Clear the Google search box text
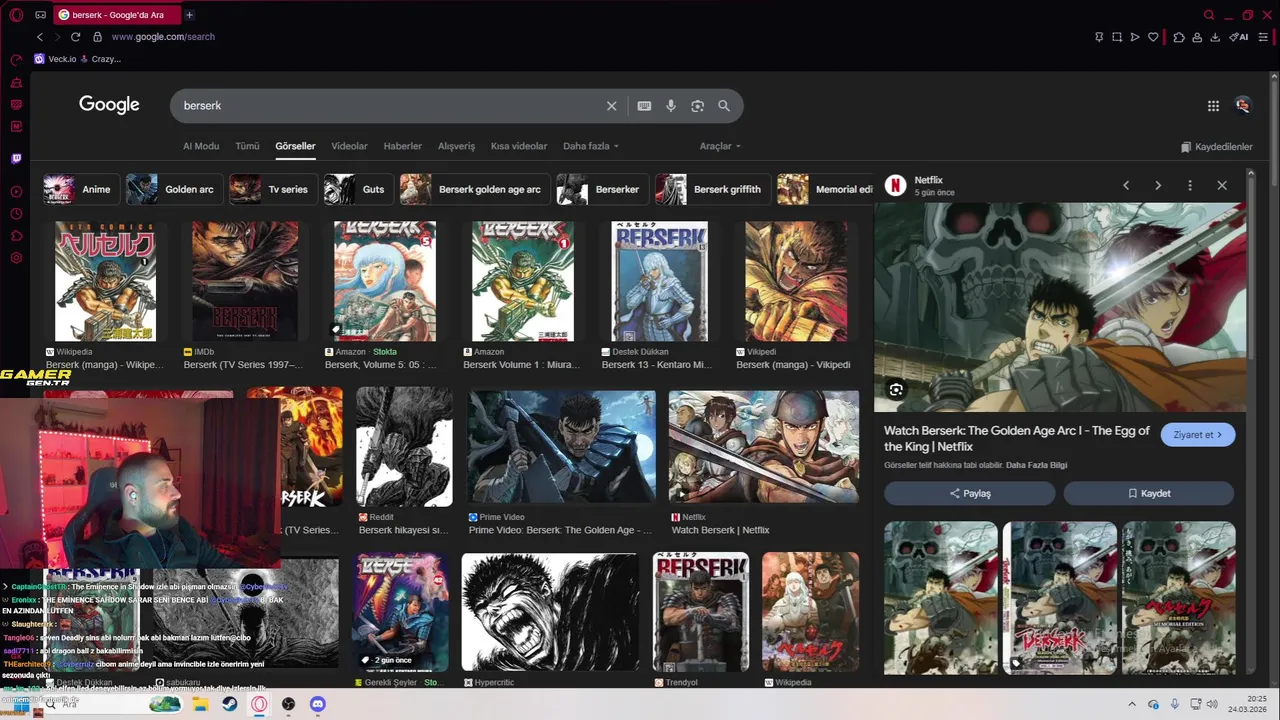1280x720 pixels. (612, 106)
